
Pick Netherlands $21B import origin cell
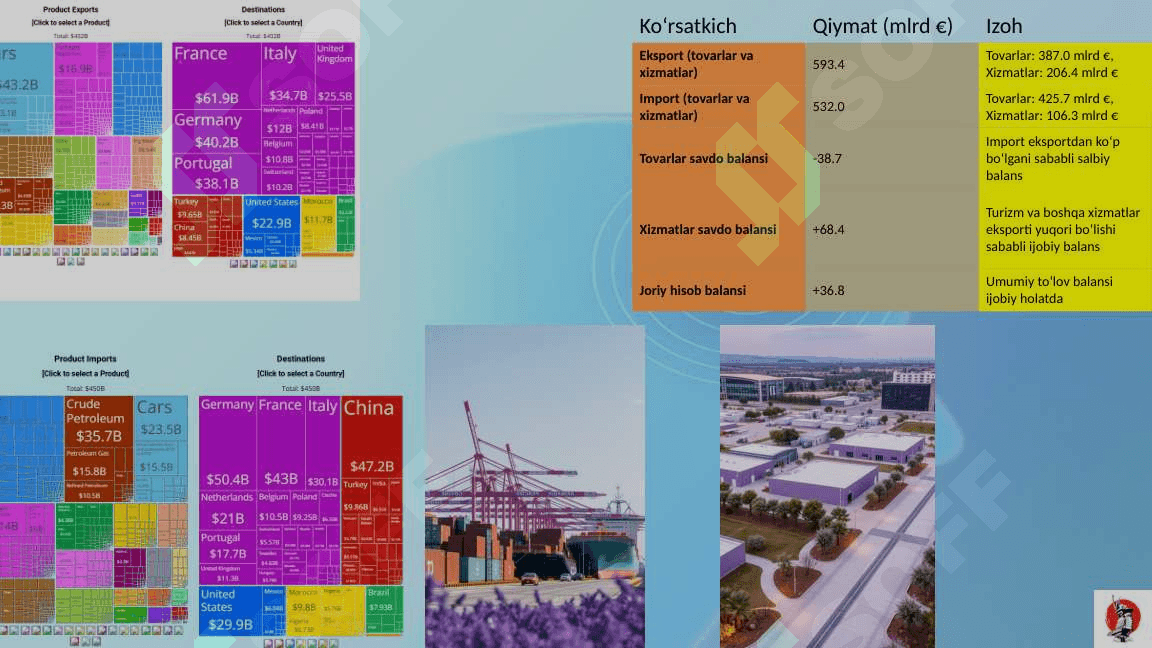tap(228, 509)
